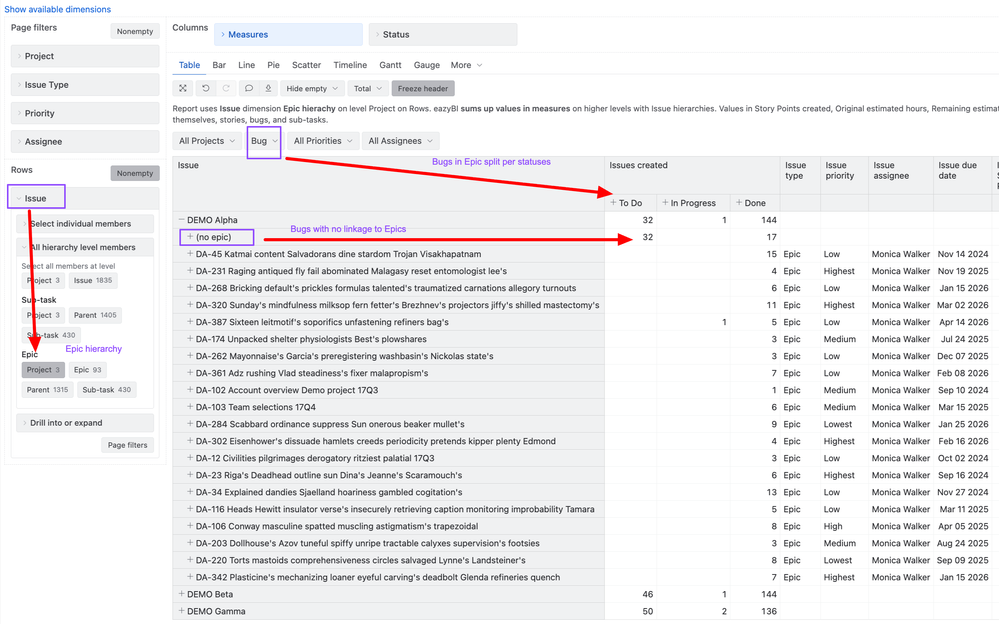Expand DA-284 Scabbard ordinance plus icon
Viewport: 999px width, 624px height.
(x=190, y=424)
